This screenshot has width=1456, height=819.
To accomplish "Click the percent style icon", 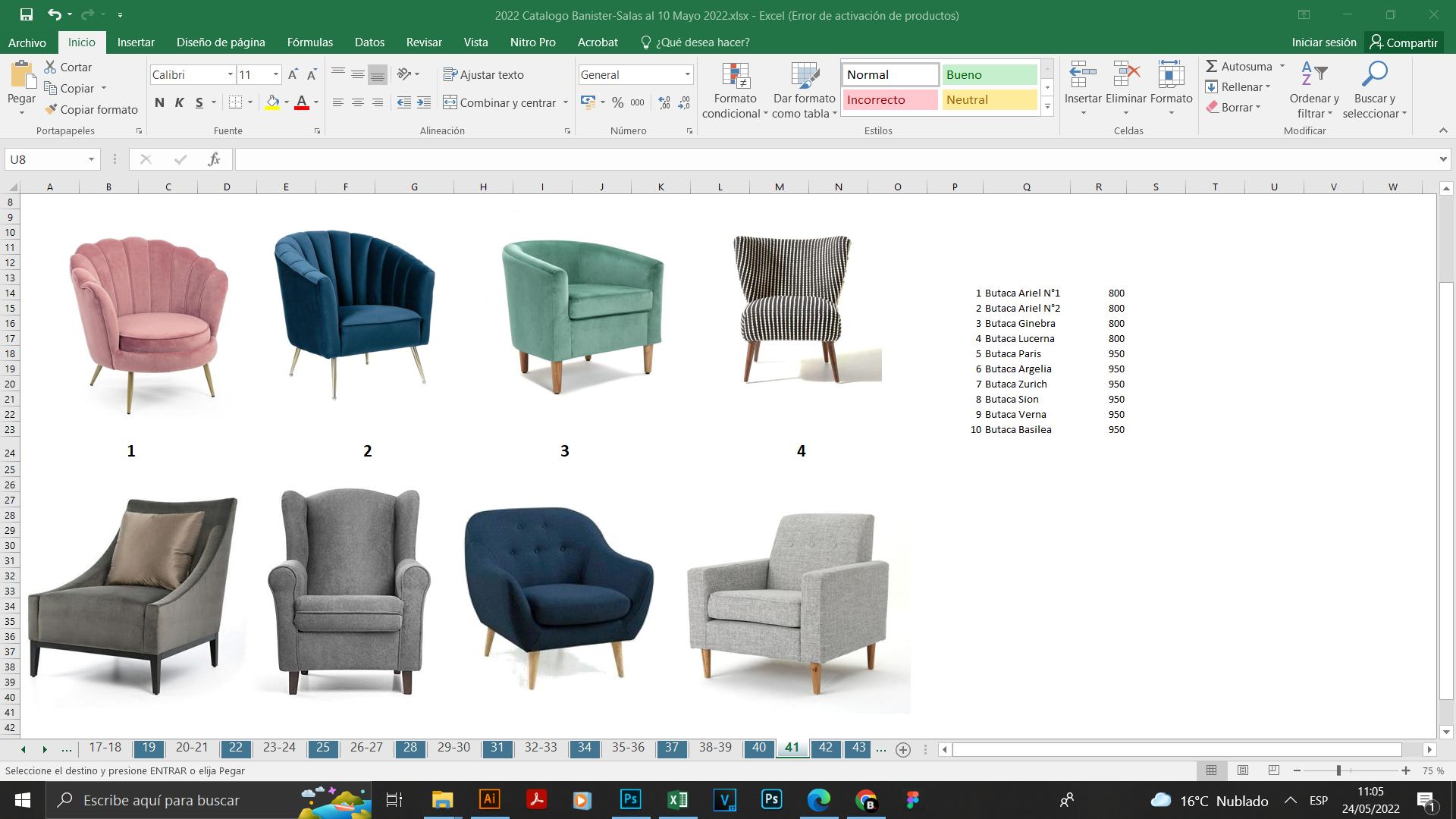I will (617, 102).
